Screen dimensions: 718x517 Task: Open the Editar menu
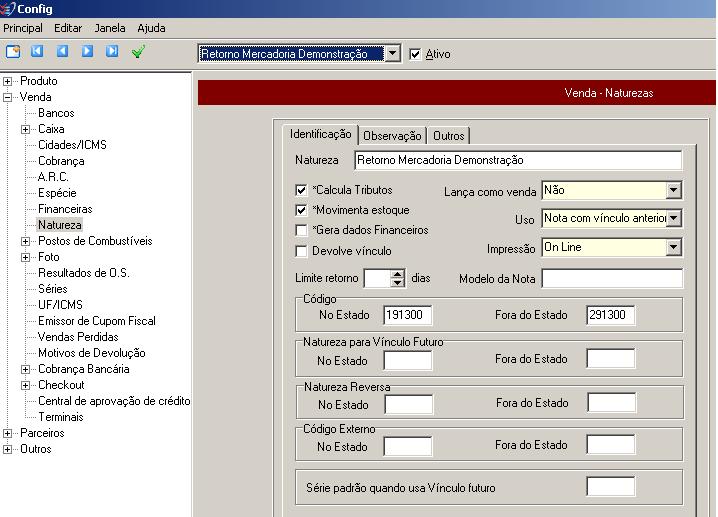68,28
